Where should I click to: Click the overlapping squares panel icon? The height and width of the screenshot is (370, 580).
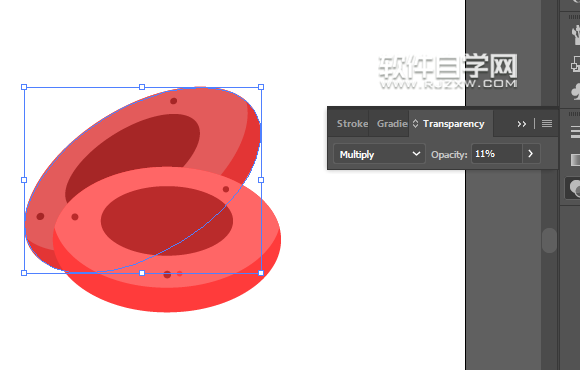tap(576, 65)
